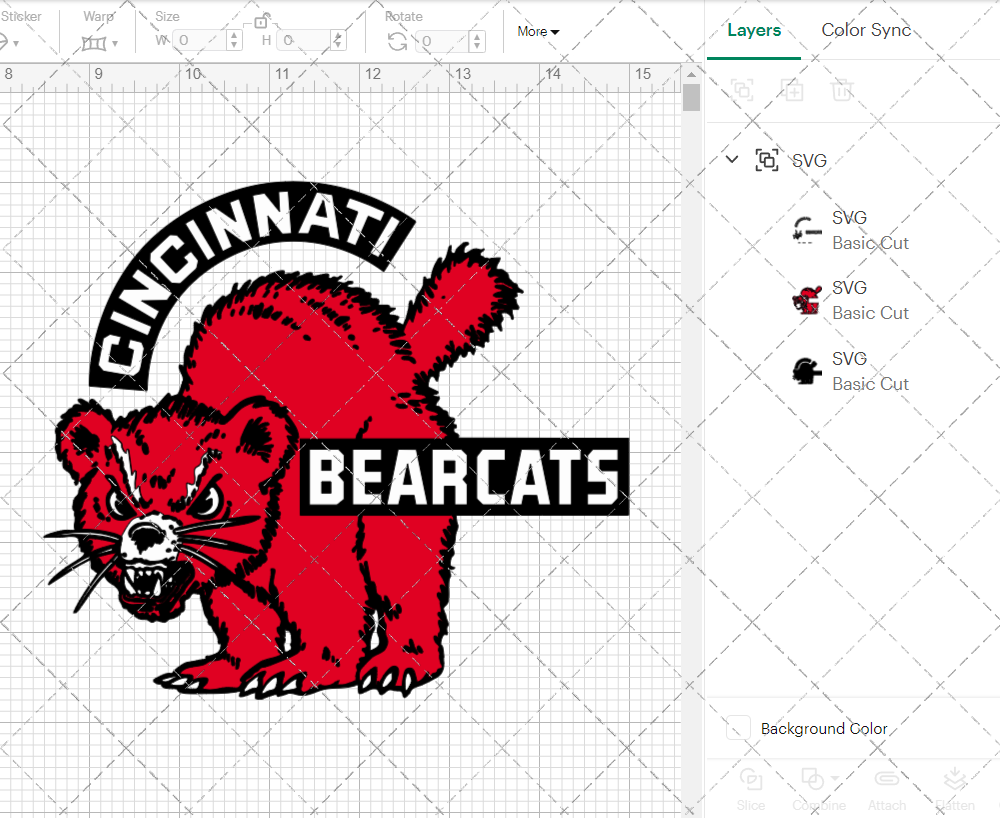Select the Rotate refresh icon
This screenshot has height=818, width=1000.
(x=395, y=42)
